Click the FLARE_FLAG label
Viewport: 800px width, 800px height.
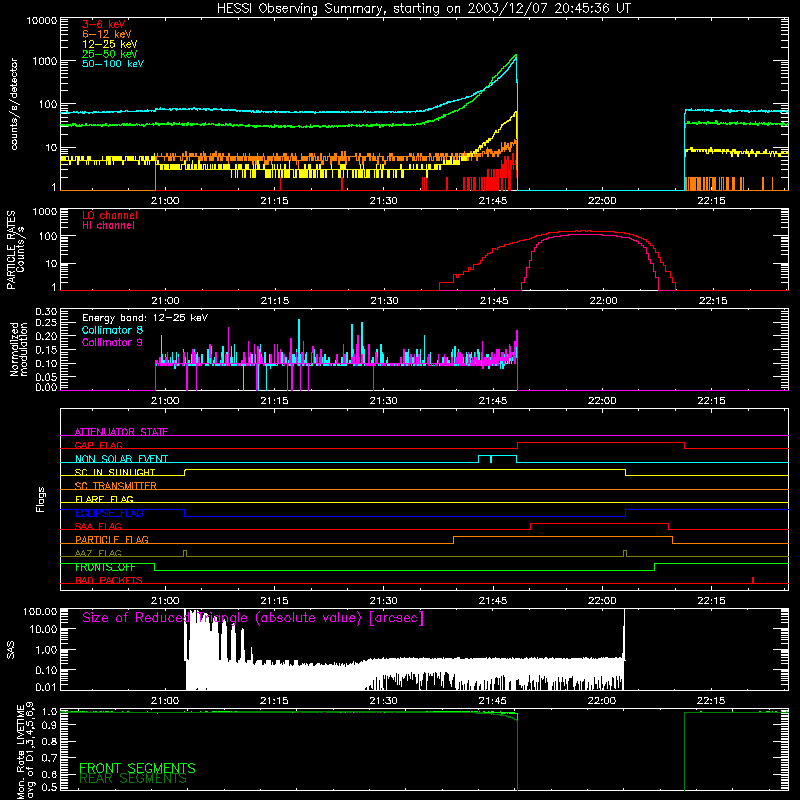point(104,499)
